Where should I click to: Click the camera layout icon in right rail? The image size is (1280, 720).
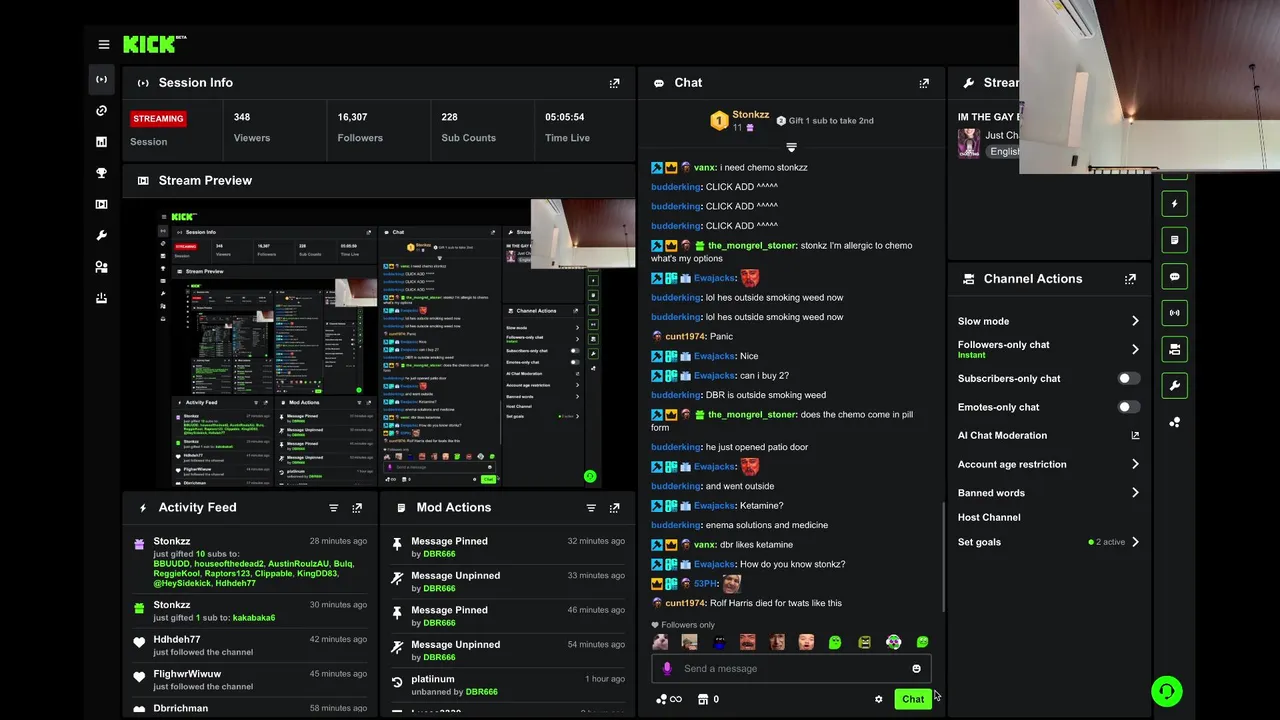(1175, 349)
